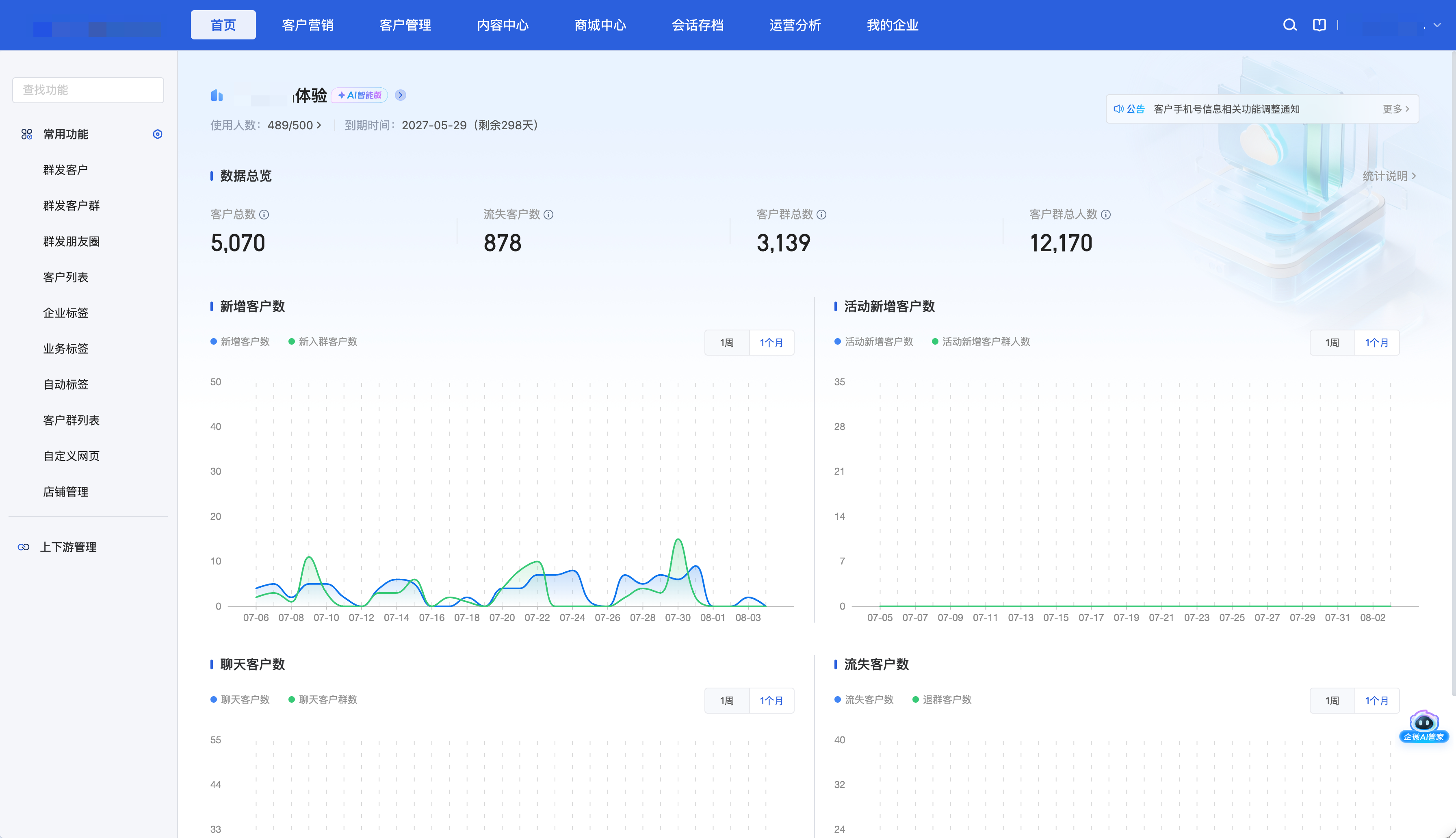The image size is (1456, 838).
Task: Open 客户群列表 in sidebar
Action: click(x=71, y=420)
